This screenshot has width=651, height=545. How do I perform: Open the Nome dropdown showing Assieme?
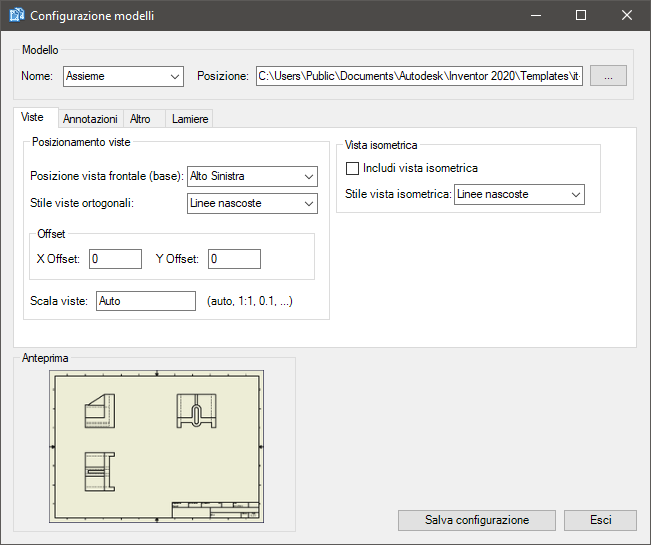click(123, 76)
